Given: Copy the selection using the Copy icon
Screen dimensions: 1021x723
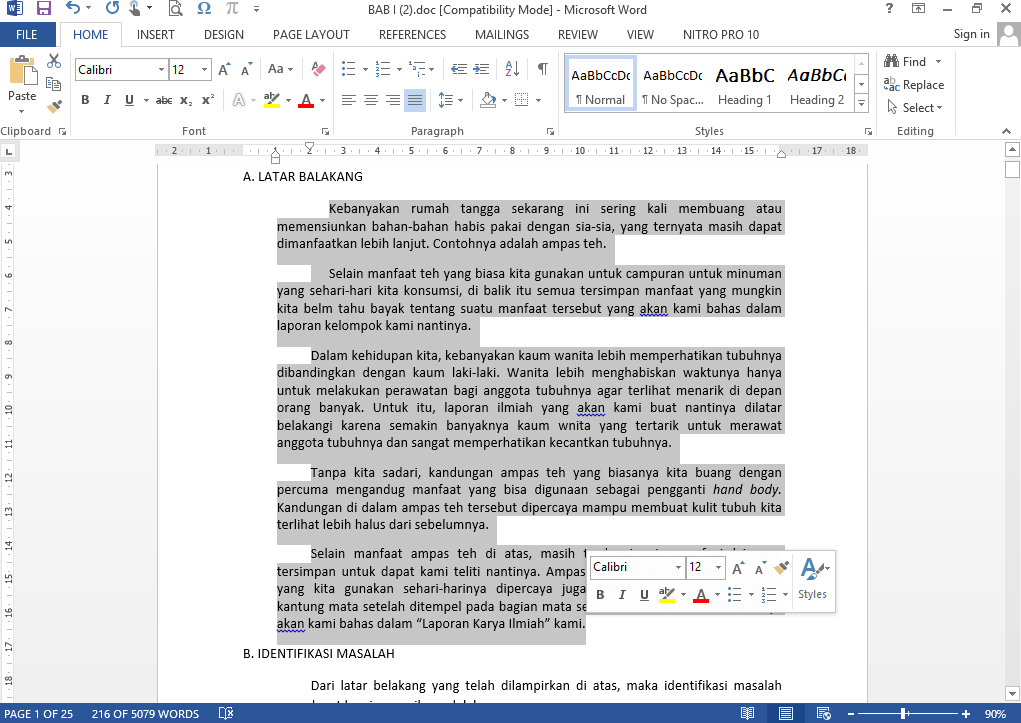Looking at the screenshot, I should point(54,83).
